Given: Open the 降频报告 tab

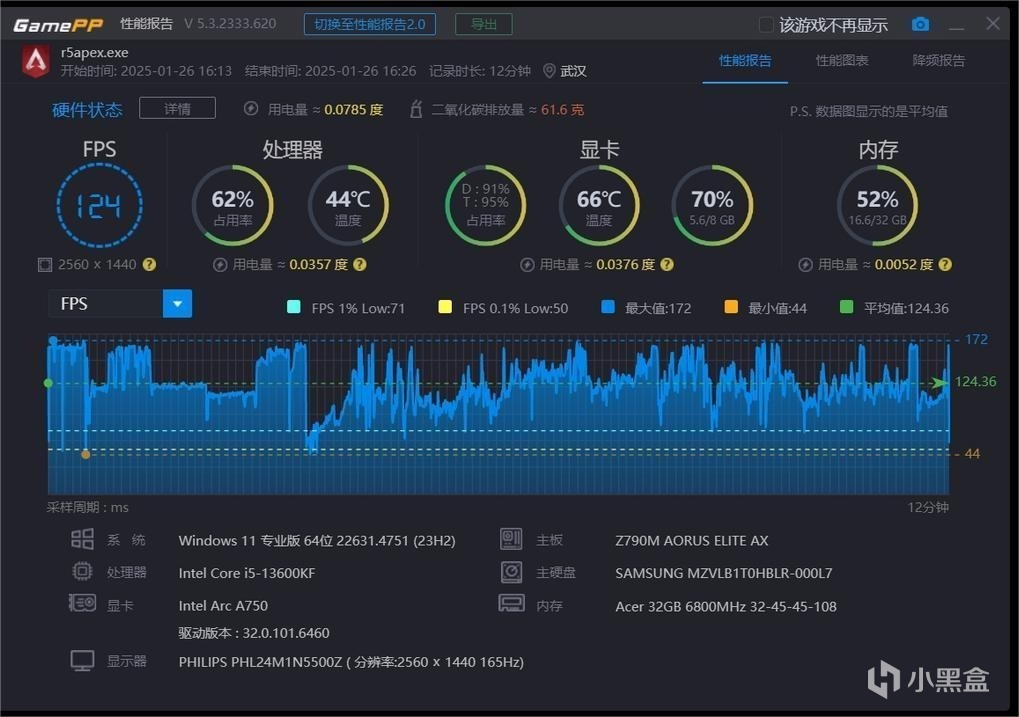Looking at the screenshot, I should (x=938, y=60).
